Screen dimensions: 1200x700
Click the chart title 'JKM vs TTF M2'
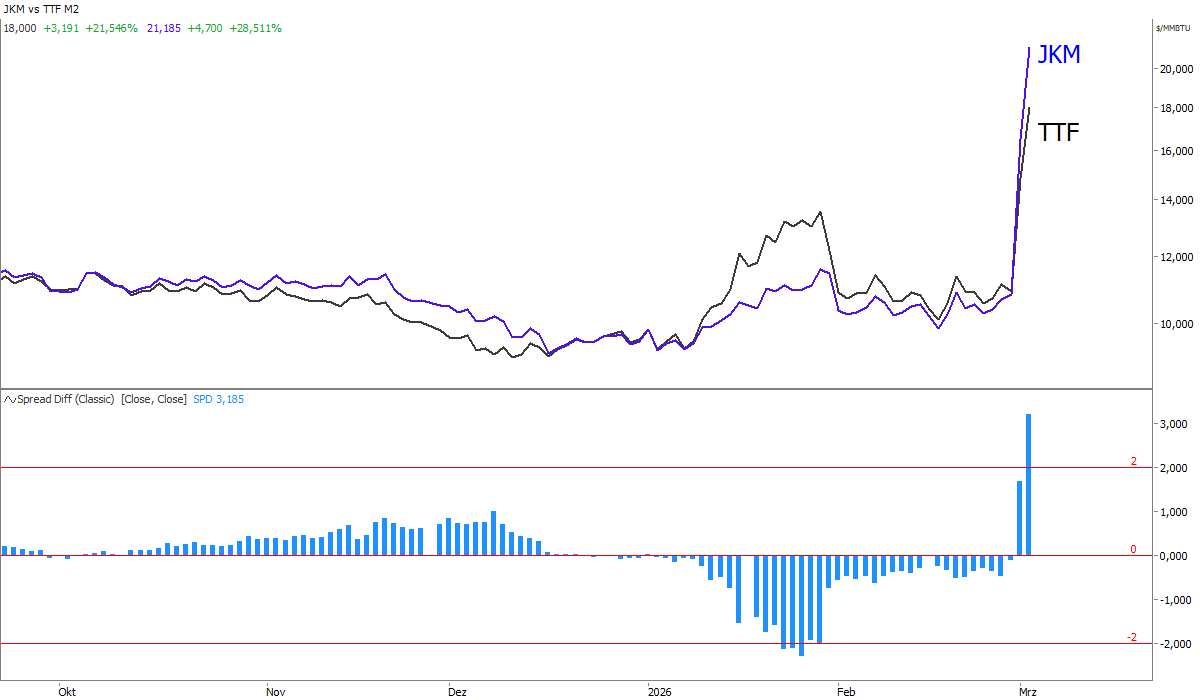[41, 9]
